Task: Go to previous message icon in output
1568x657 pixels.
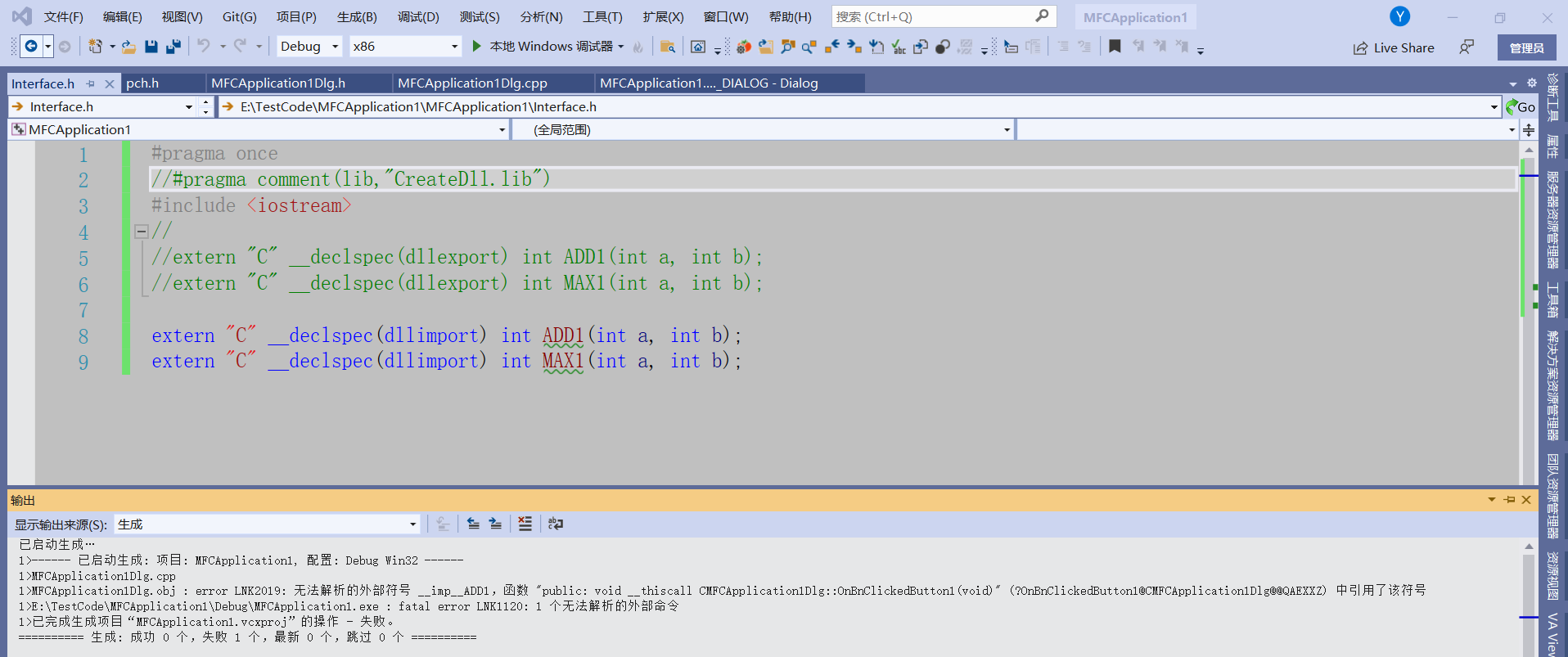Action: [x=473, y=524]
